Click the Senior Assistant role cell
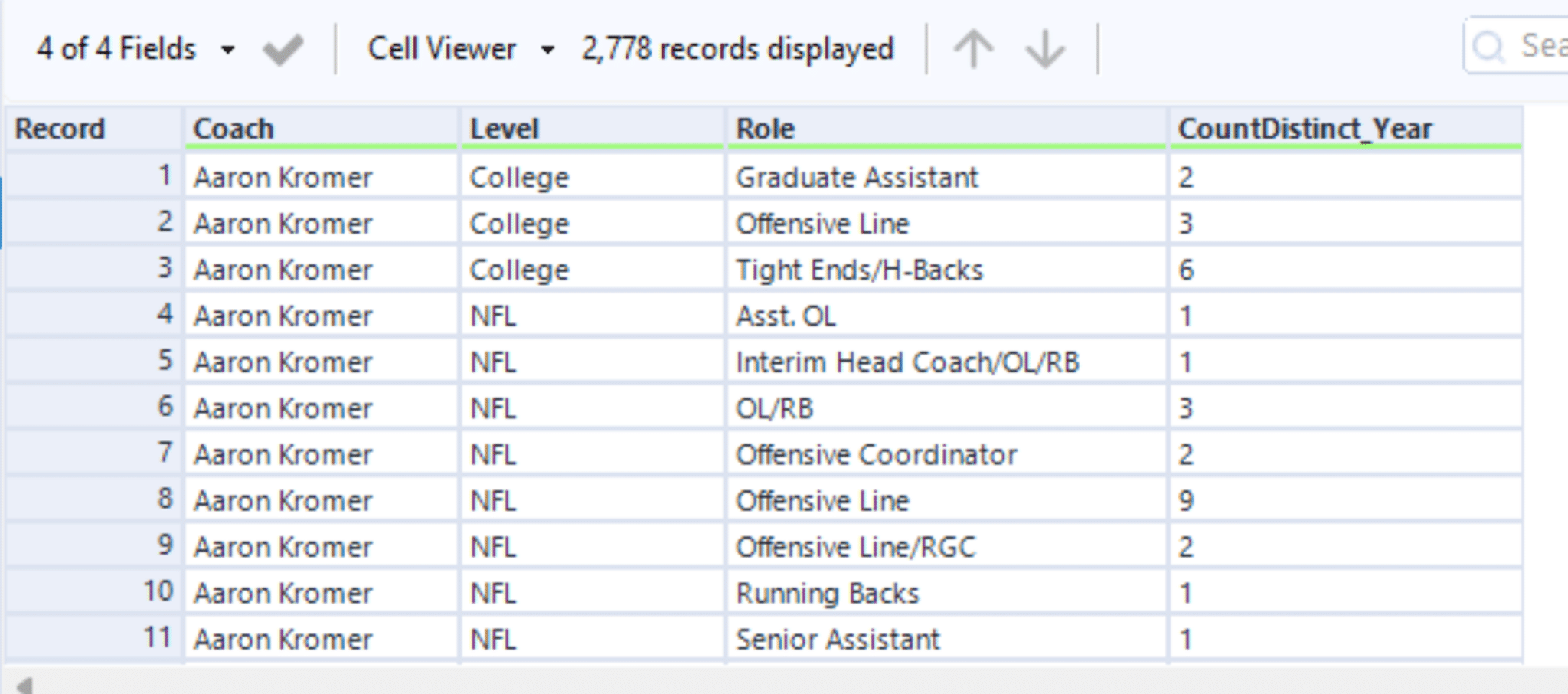1568x694 pixels. point(838,640)
